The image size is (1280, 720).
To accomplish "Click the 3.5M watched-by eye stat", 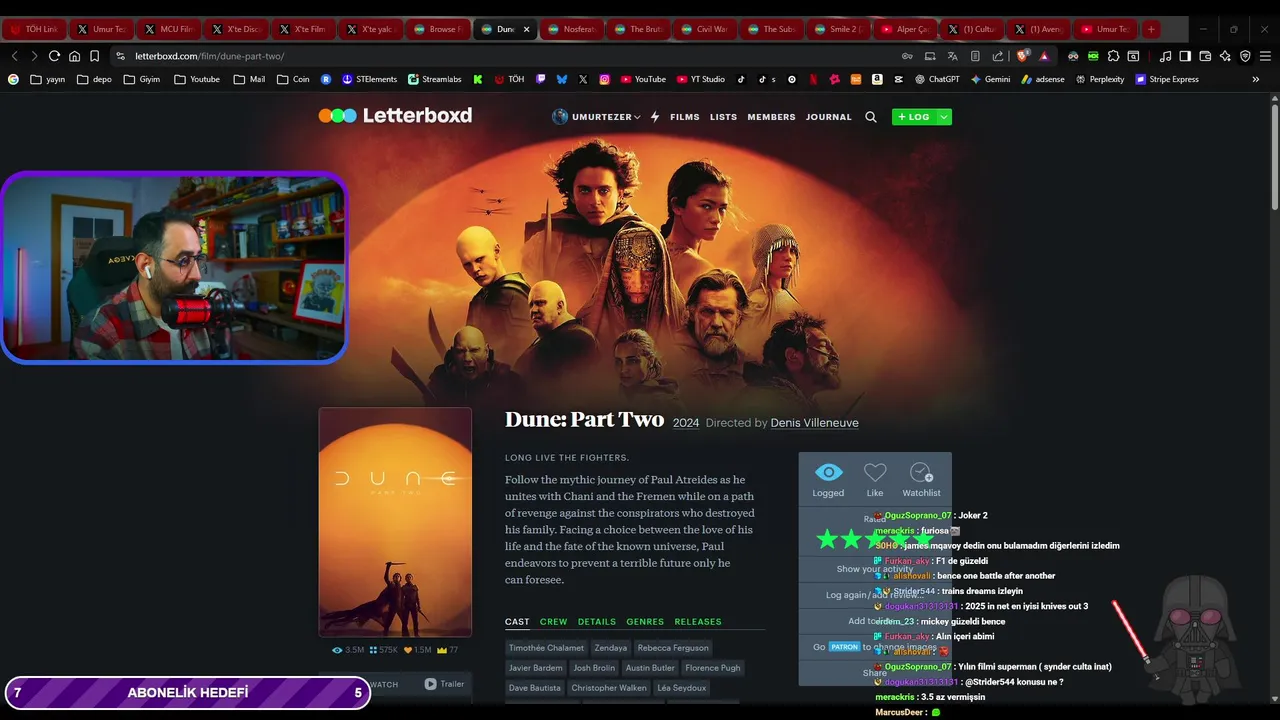I will (x=349, y=650).
